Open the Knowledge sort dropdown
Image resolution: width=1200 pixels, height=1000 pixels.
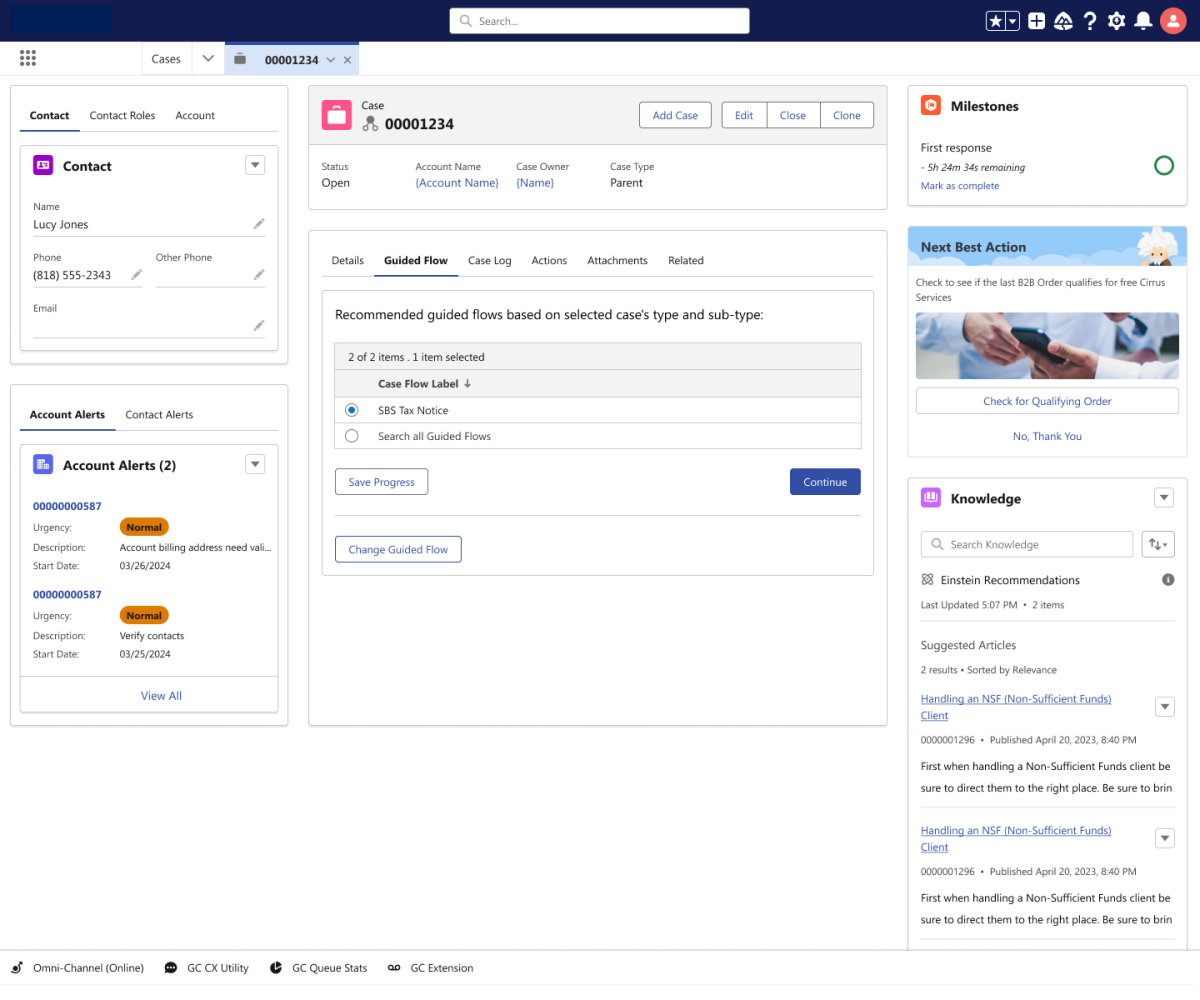click(x=1158, y=544)
